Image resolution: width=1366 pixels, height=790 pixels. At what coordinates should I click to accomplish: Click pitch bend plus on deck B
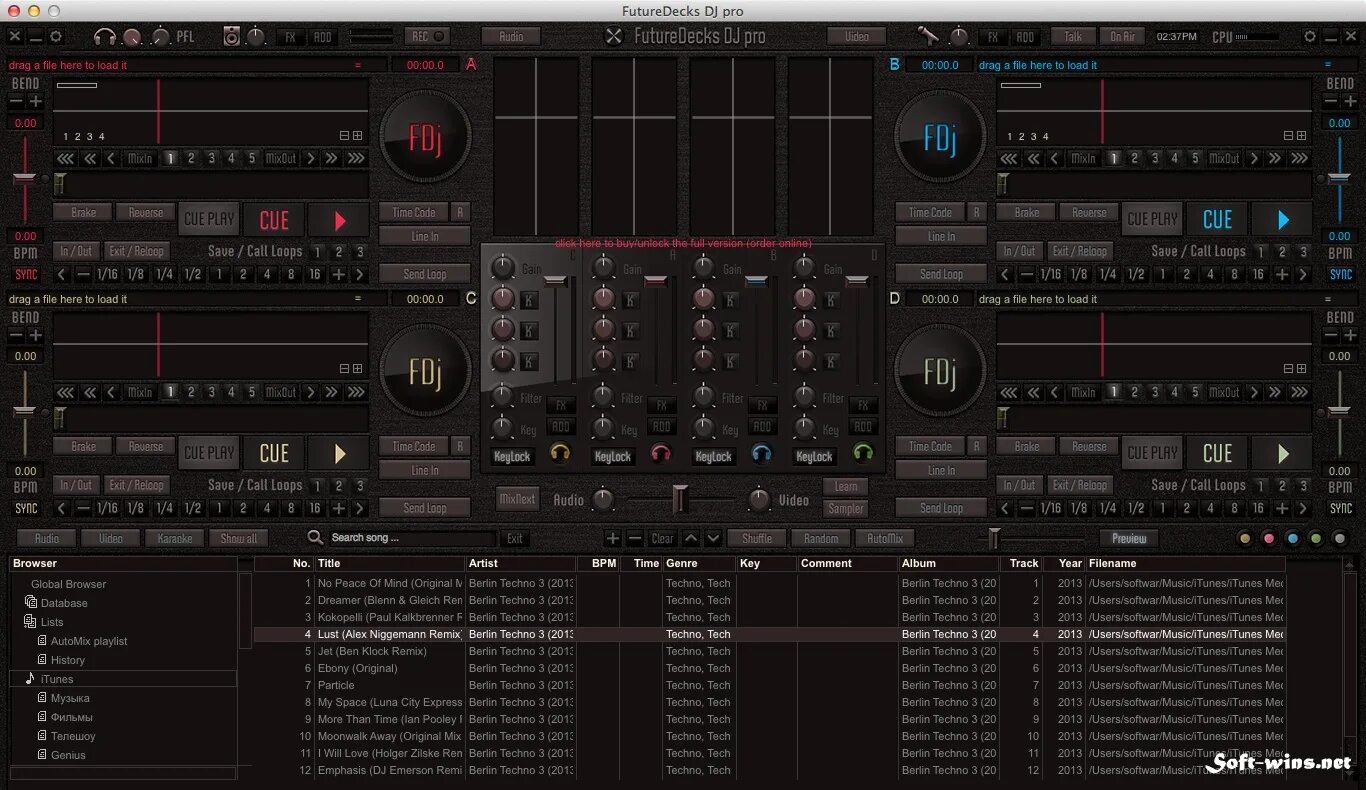(x=1350, y=101)
